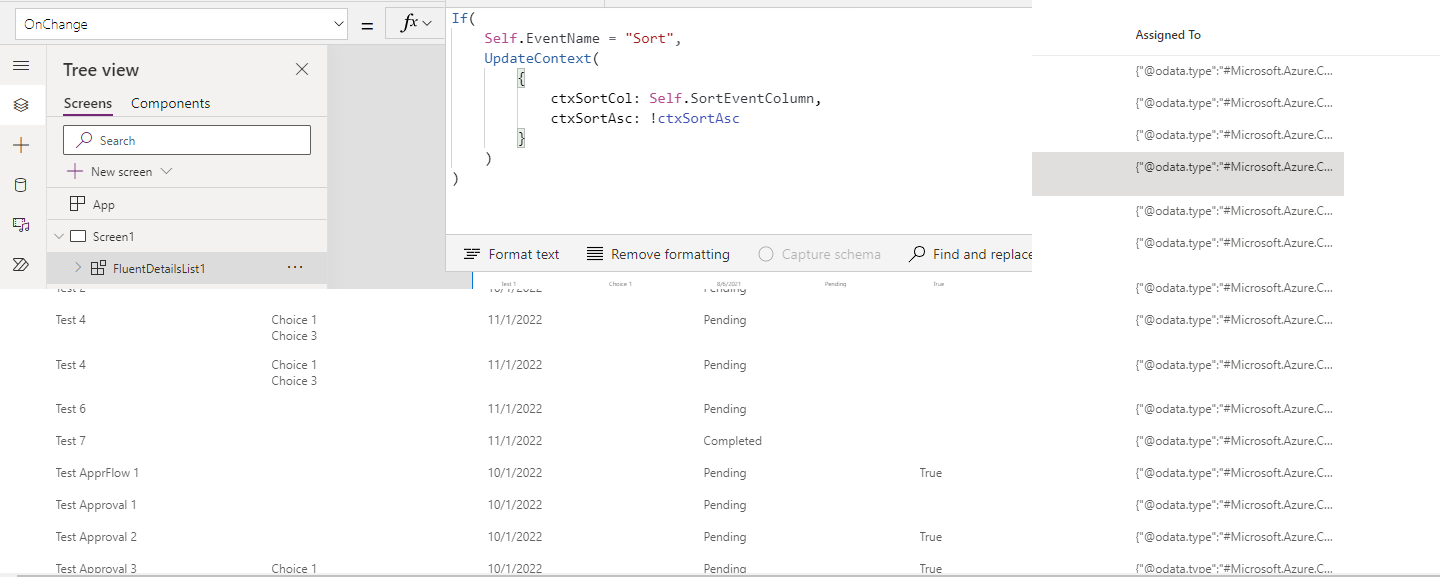Click Find and replace button

click(969, 254)
